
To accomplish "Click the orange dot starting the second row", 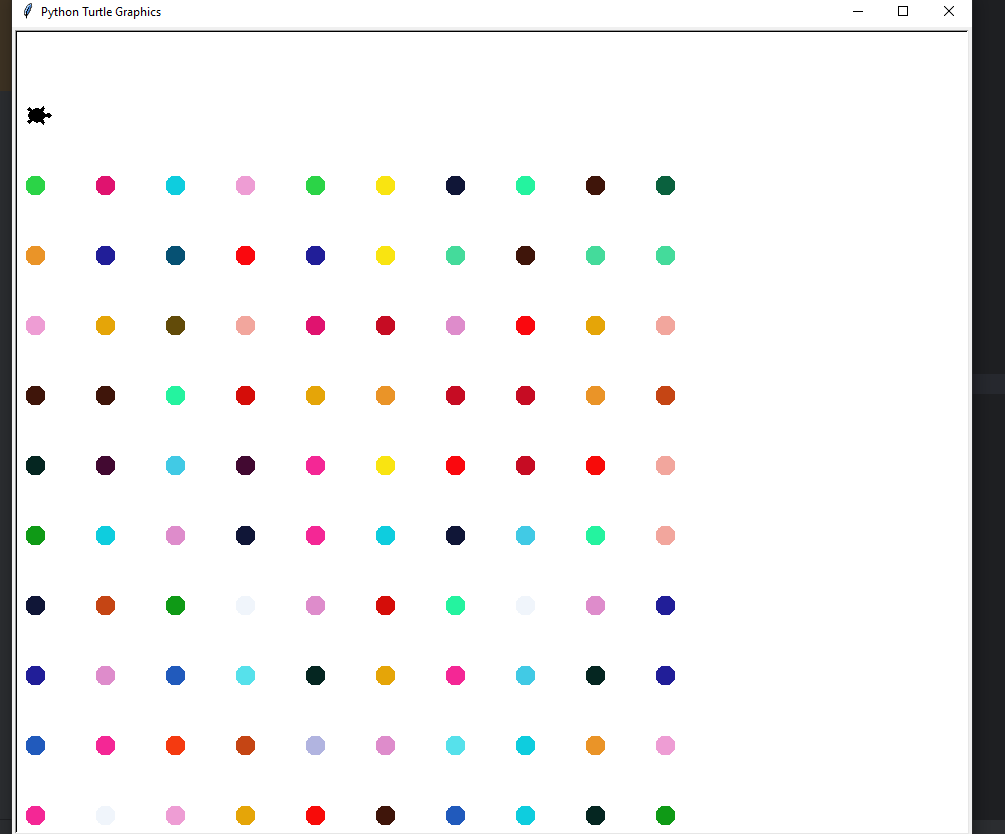I will [x=35, y=255].
